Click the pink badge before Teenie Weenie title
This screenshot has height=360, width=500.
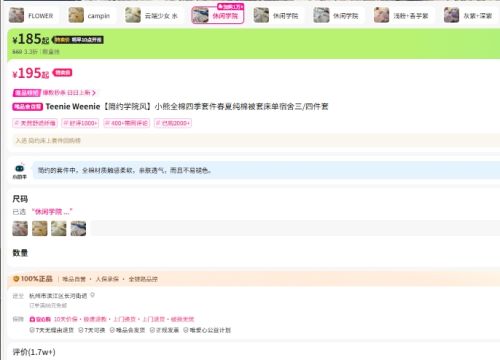(27, 107)
